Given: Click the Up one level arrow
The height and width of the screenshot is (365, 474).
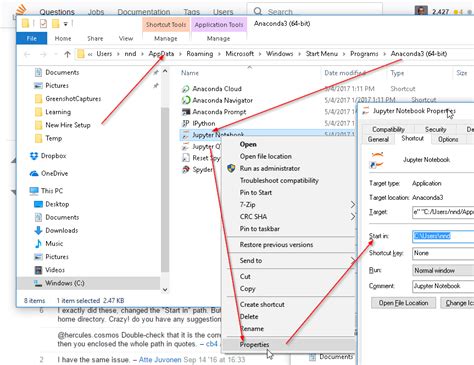Looking at the screenshot, I should [67, 54].
